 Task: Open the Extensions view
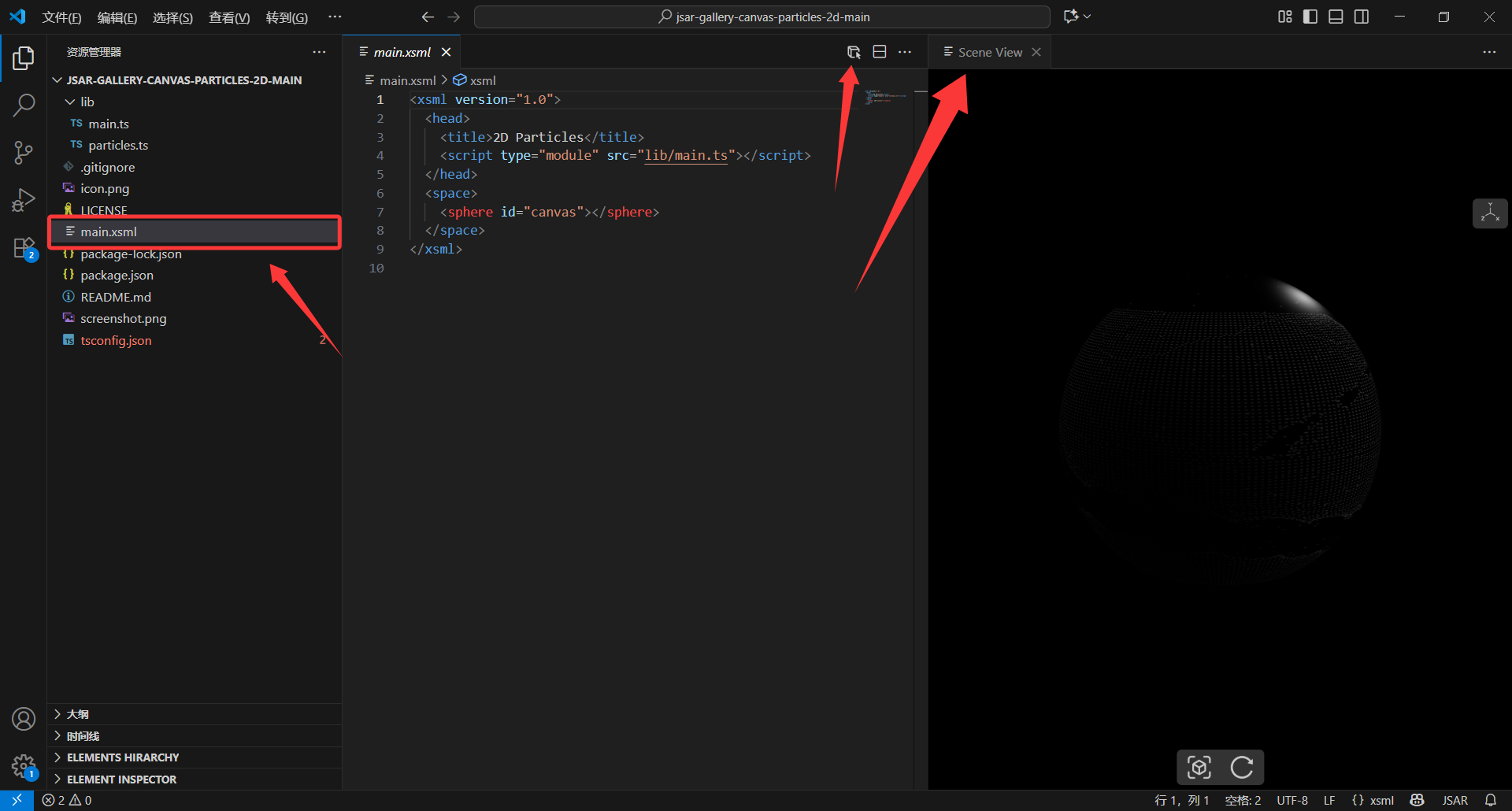(x=24, y=248)
